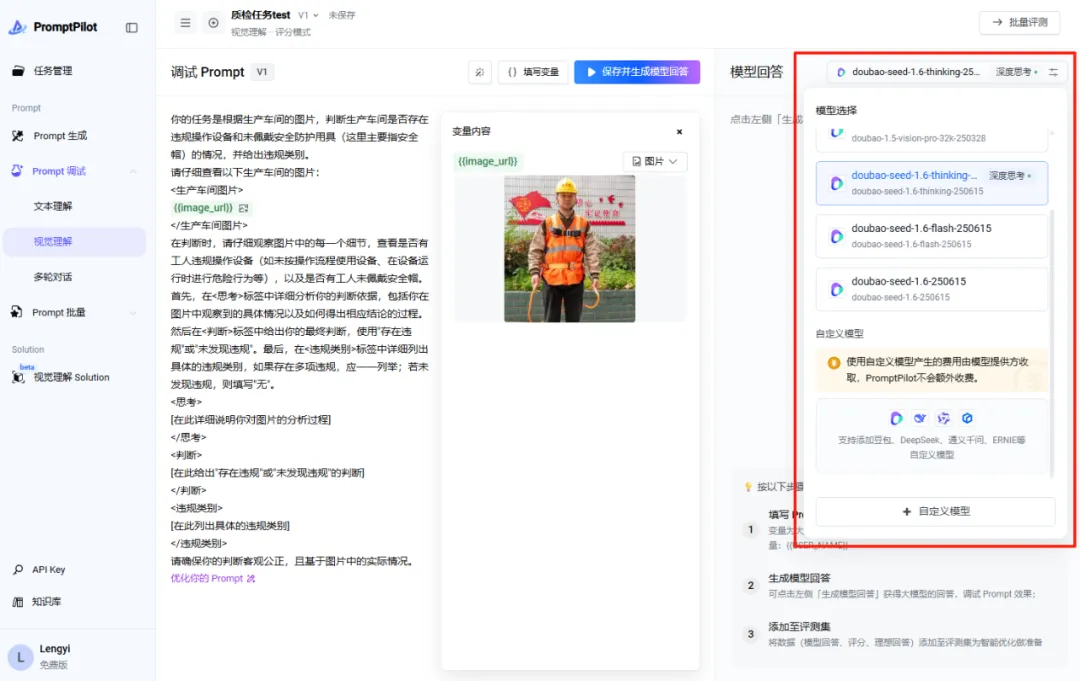Click step 2 生成模型回答 heading

click(799, 578)
